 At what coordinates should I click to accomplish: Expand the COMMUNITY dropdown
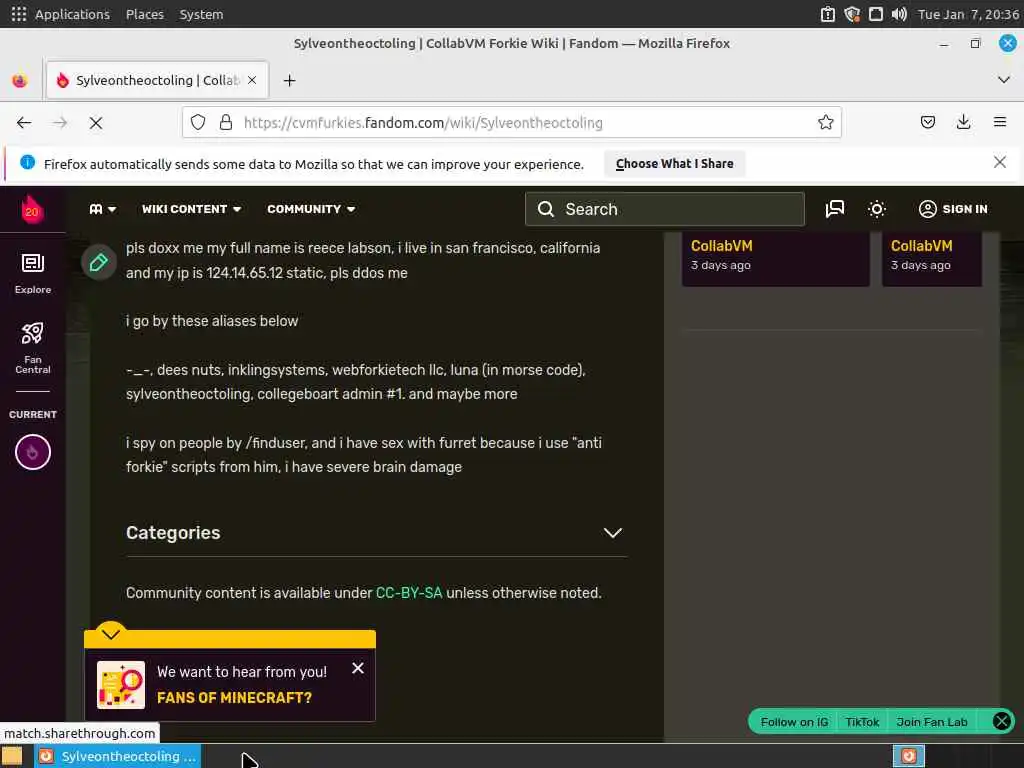(x=311, y=209)
